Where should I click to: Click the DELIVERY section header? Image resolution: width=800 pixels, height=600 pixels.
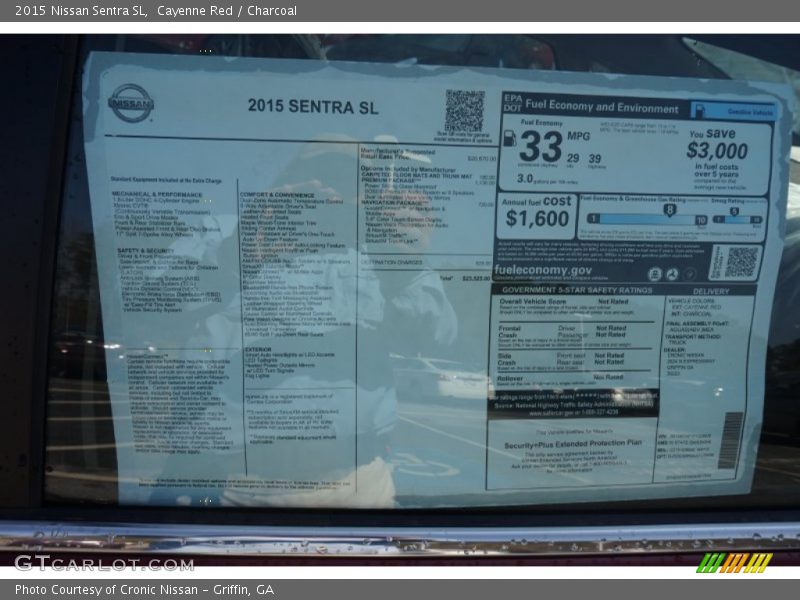(711, 291)
